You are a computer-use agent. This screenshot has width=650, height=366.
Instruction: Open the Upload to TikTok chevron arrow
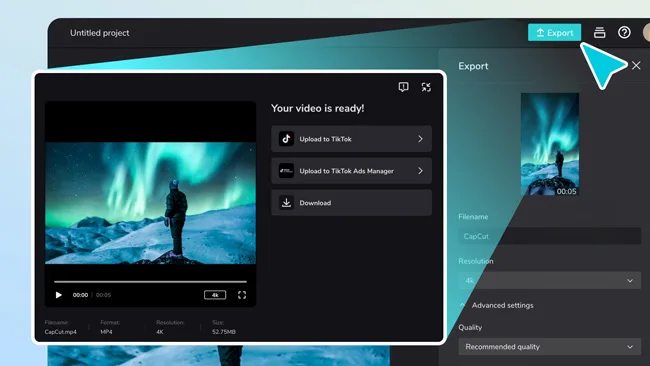pyautogui.click(x=420, y=139)
